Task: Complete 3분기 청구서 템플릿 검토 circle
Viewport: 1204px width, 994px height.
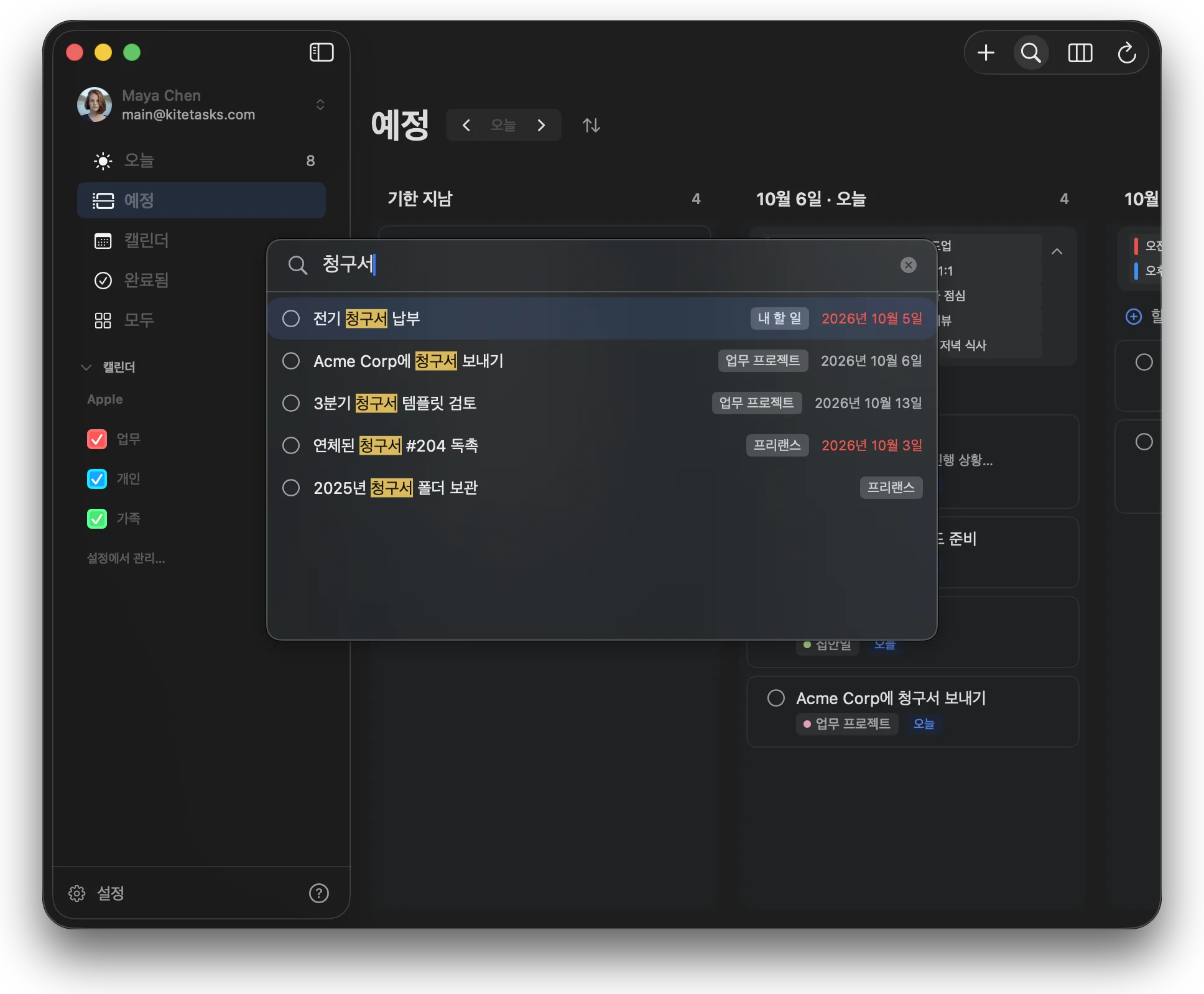Action: coord(291,403)
